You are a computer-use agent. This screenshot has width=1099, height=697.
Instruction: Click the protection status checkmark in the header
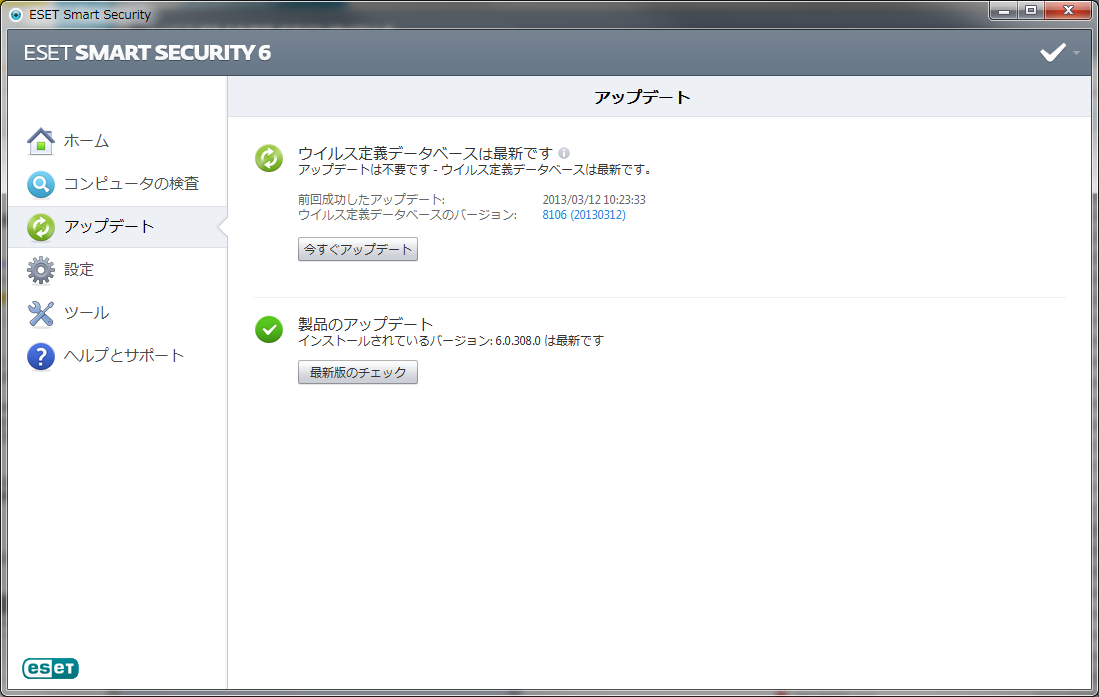(x=1052, y=53)
